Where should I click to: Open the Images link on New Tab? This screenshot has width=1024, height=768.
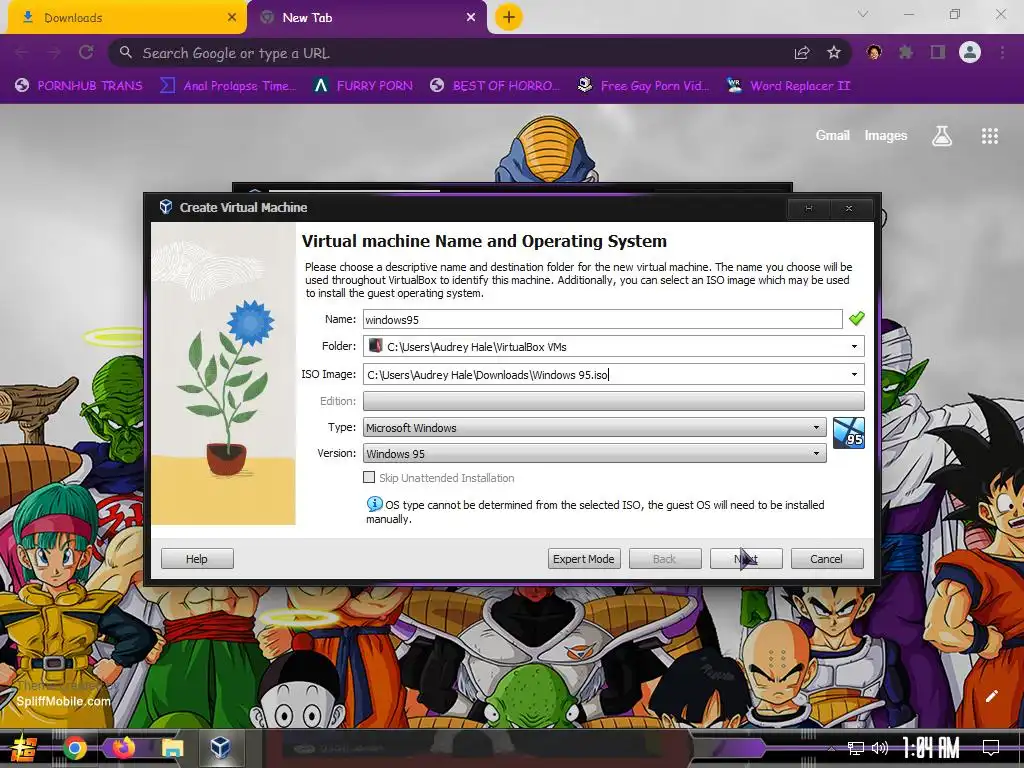(886, 135)
